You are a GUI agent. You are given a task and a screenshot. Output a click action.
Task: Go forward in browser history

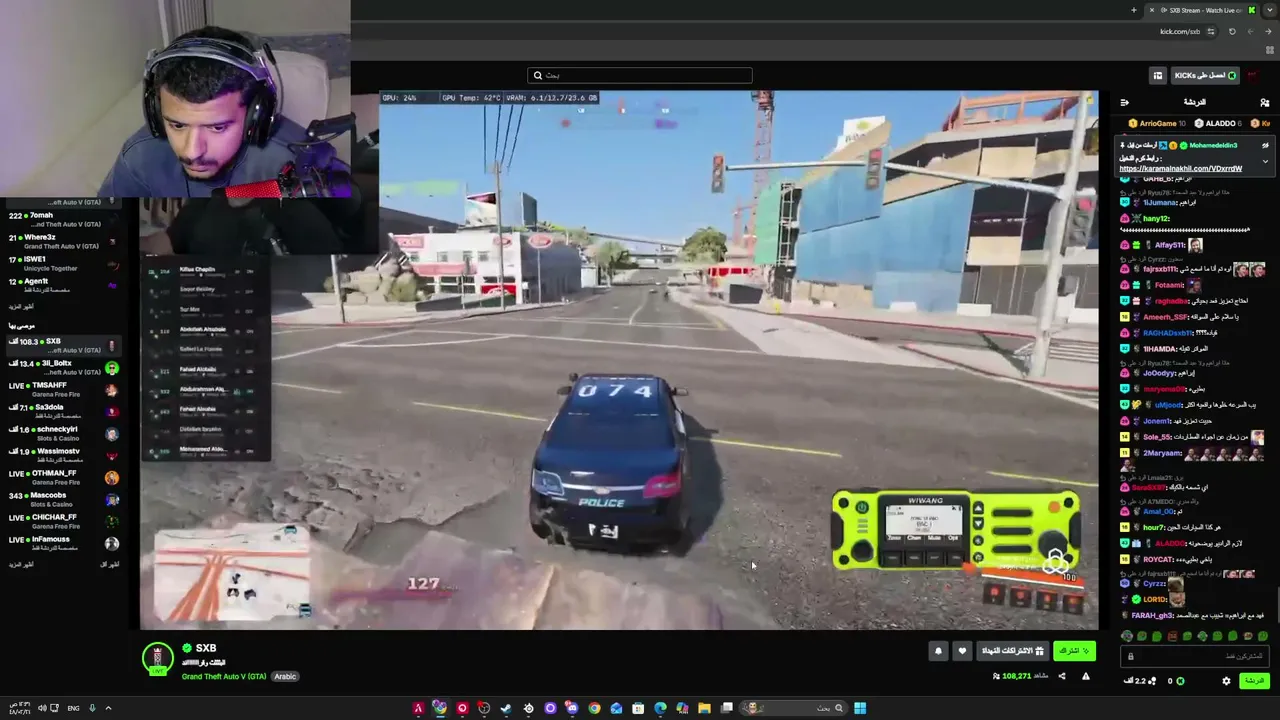1250,31
